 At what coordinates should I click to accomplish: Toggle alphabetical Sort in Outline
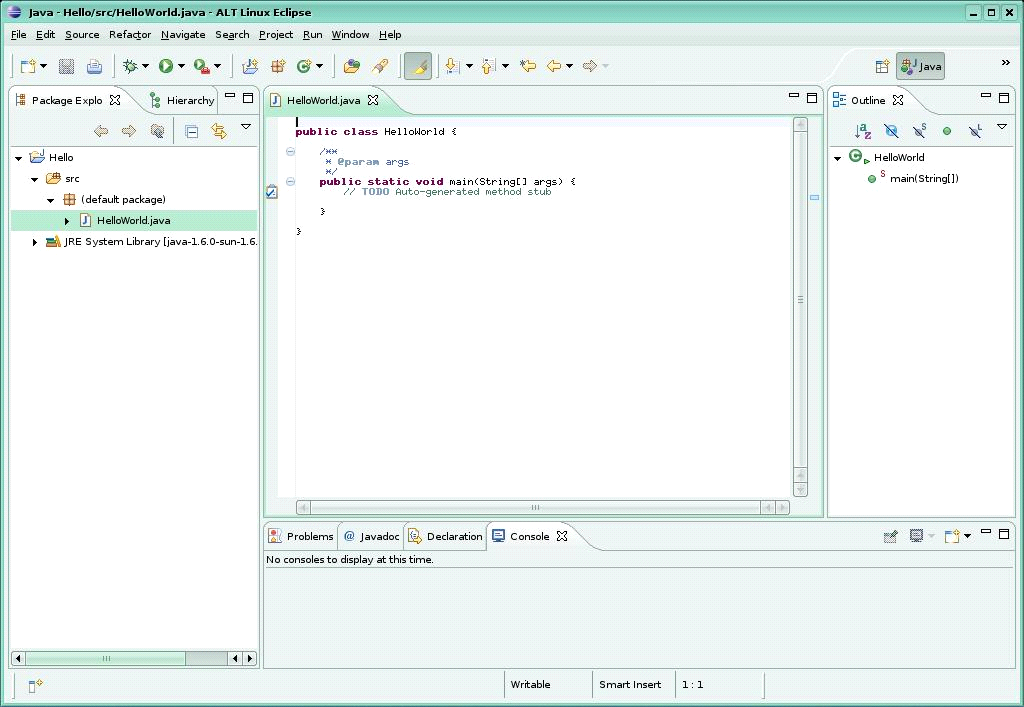(863, 131)
